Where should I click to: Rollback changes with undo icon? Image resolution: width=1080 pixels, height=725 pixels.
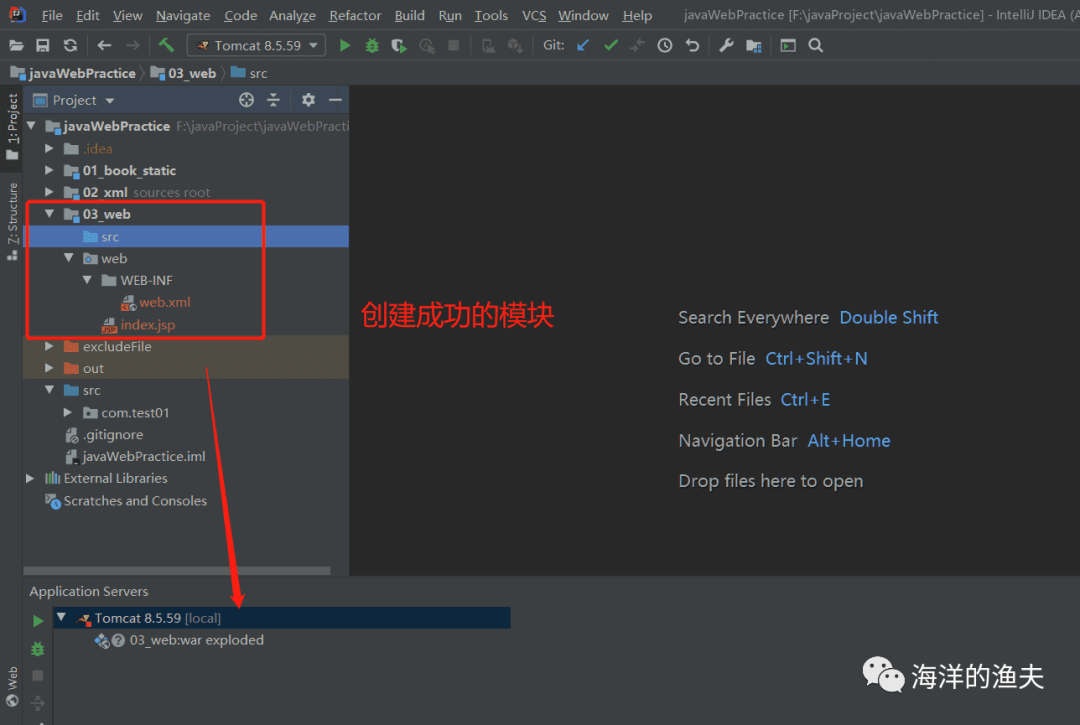coord(692,45)
